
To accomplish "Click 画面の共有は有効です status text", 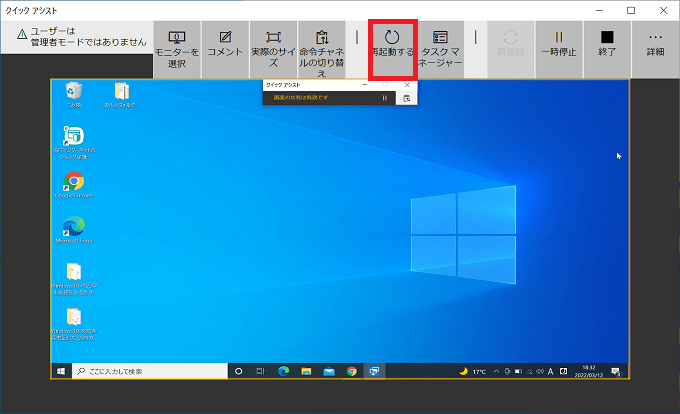I will pyautogui.click(x=301, y=98).
